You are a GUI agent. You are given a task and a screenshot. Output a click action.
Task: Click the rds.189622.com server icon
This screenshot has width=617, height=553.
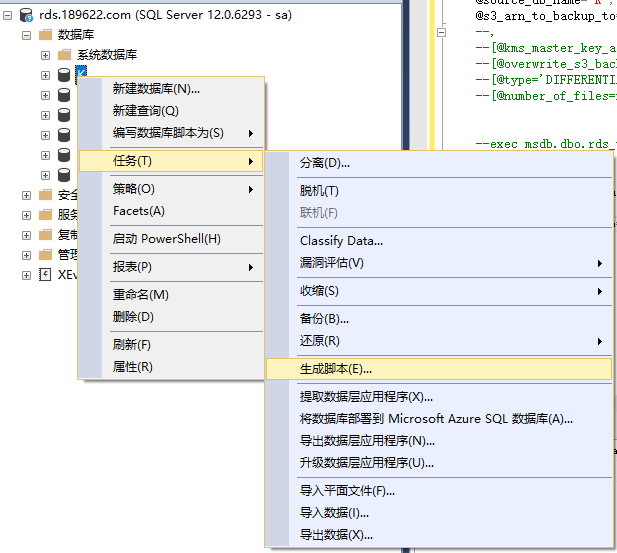pos(26,15)
